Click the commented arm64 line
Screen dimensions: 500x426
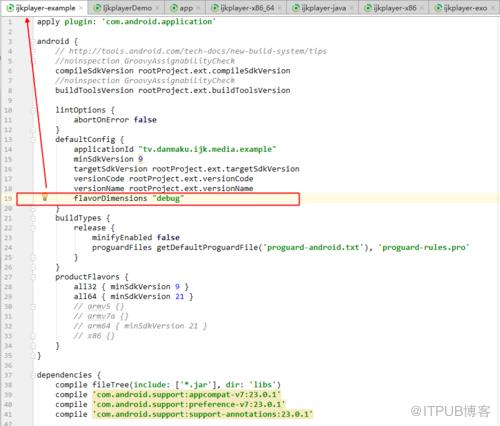140,326
